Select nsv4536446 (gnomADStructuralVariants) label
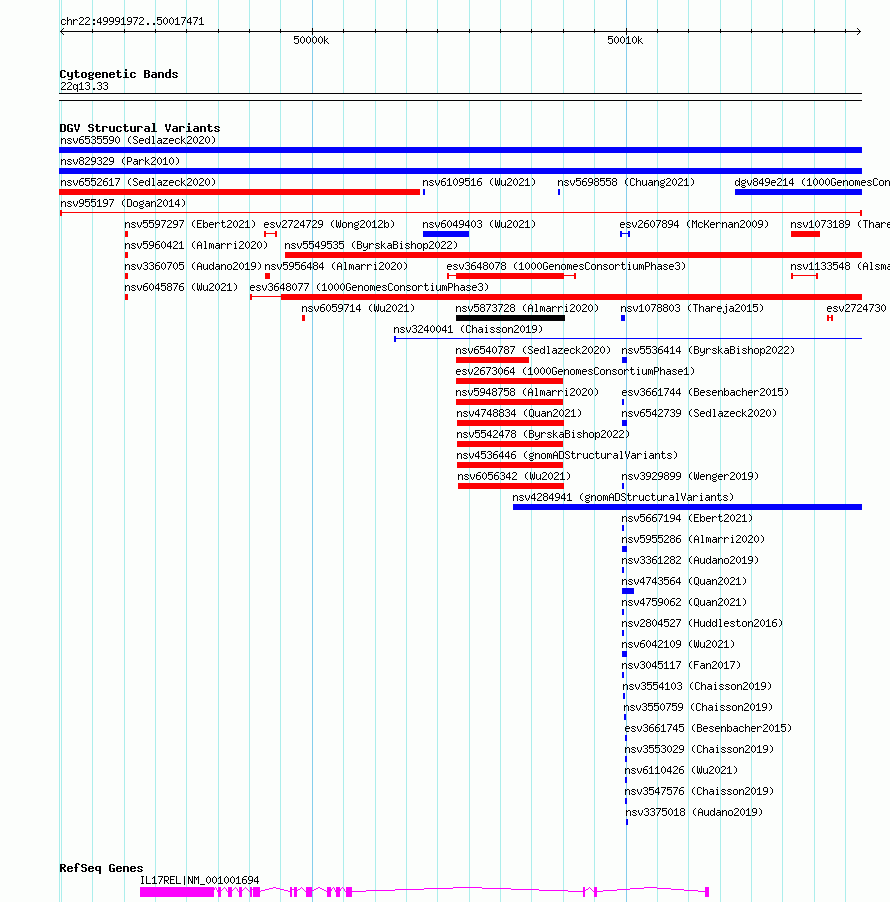This screenshot has height=902, width=890. [567, 456]
